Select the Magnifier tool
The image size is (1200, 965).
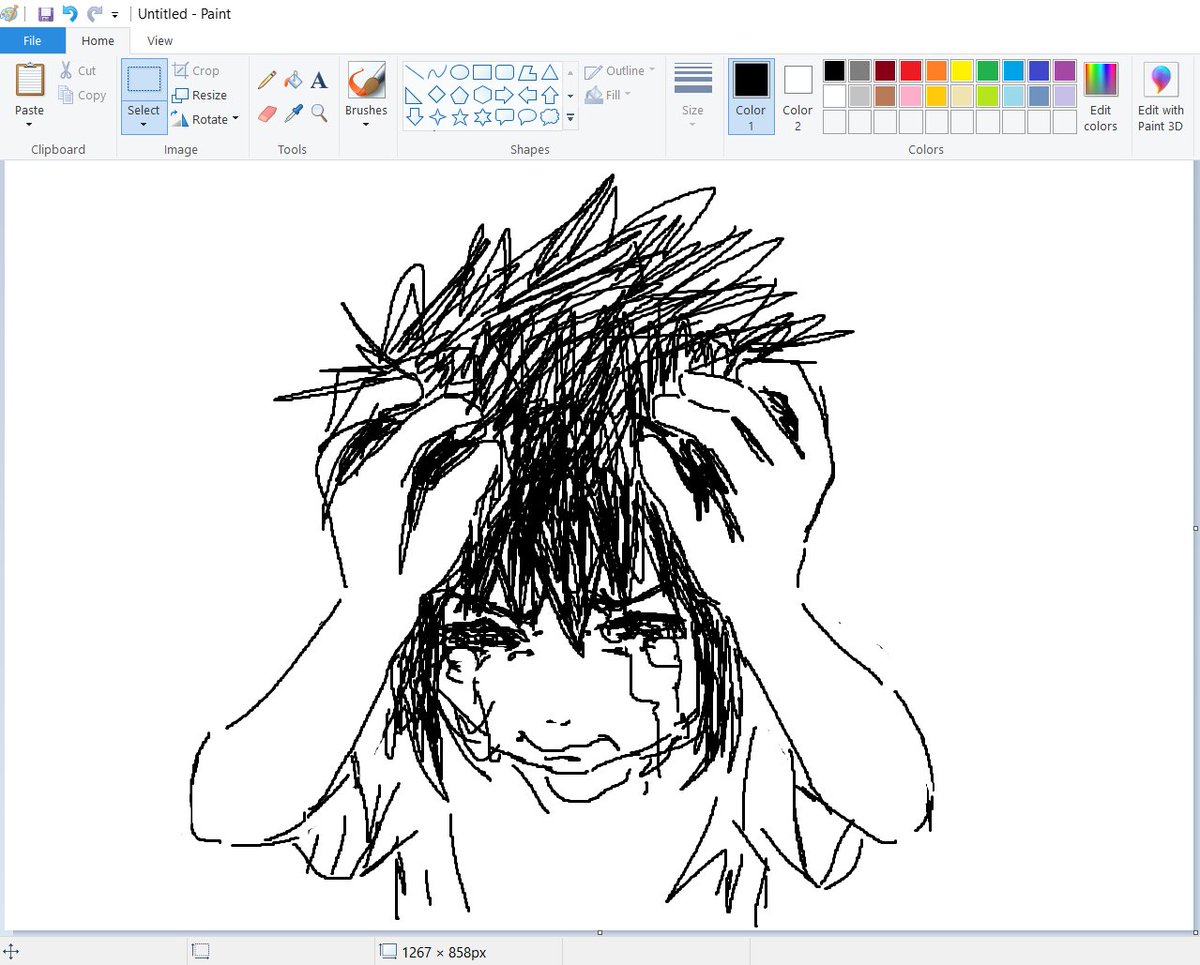[x=319, y=113]
